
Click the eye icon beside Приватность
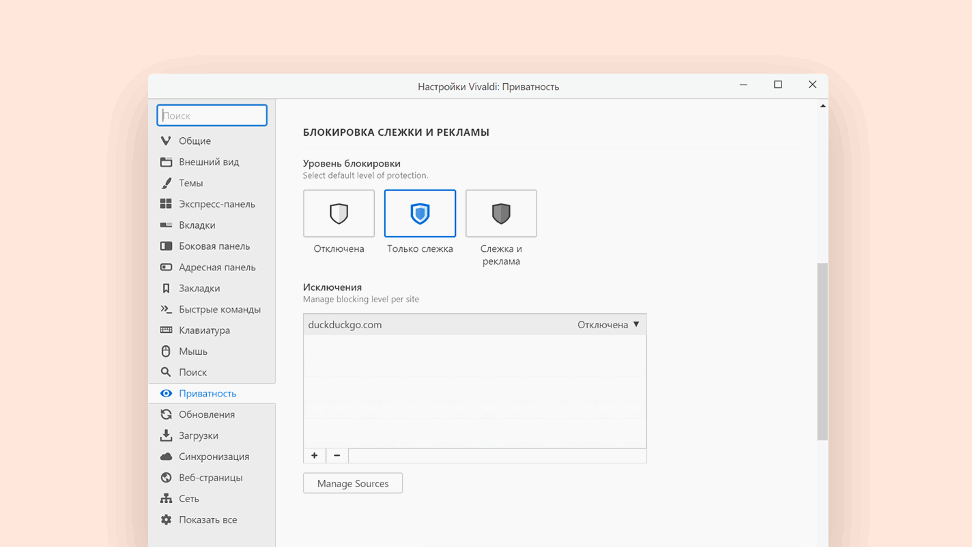coord(166,393)
